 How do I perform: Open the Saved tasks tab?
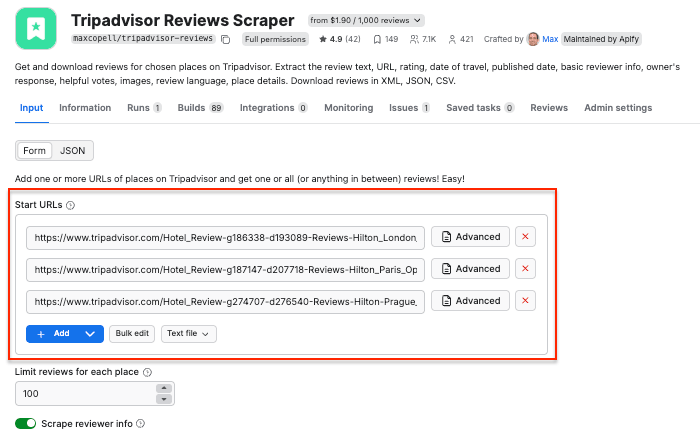click(480, 108)
